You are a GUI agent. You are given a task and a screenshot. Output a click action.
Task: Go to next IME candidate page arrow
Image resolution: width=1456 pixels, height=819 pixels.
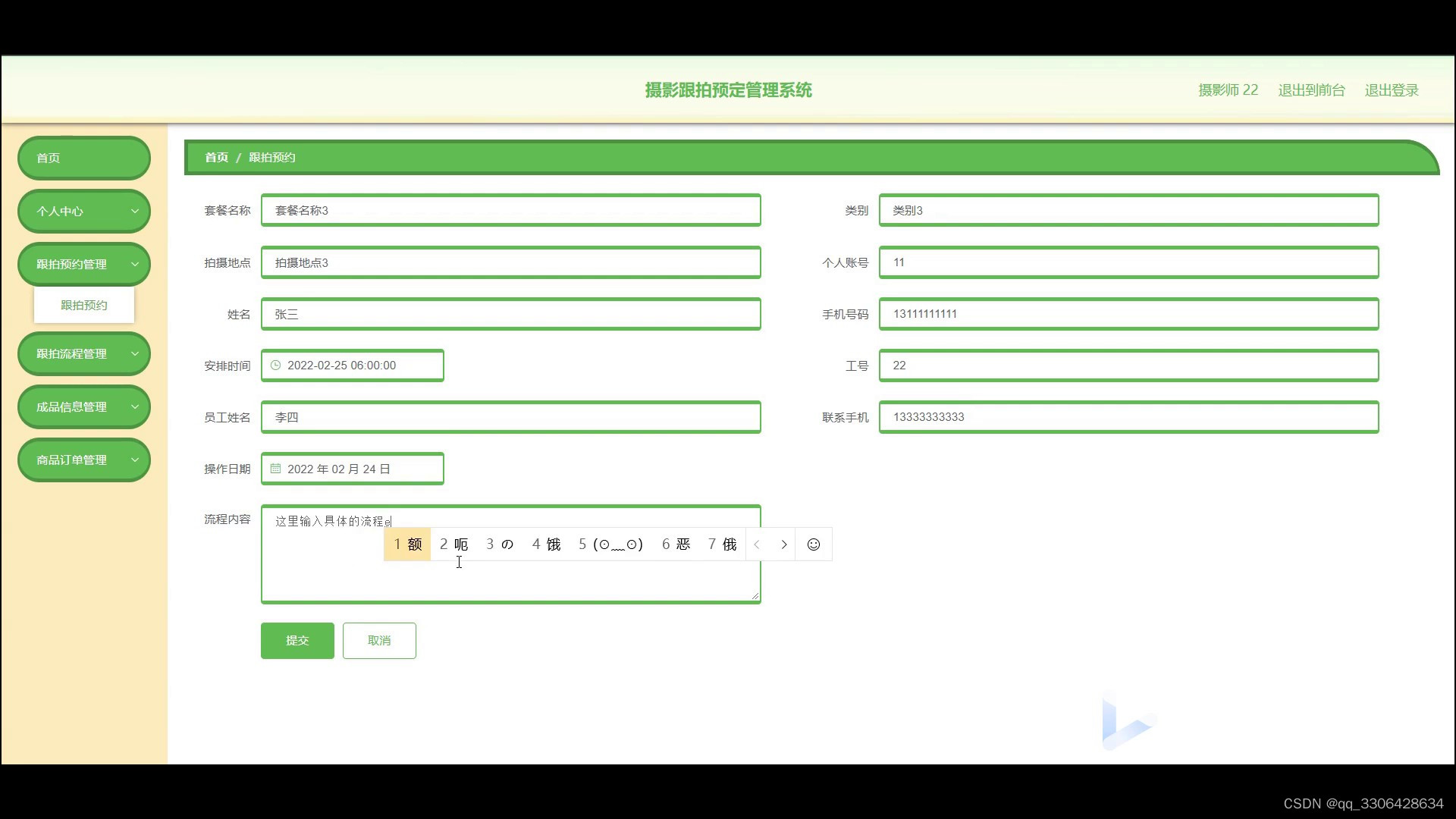click(784, 544)
